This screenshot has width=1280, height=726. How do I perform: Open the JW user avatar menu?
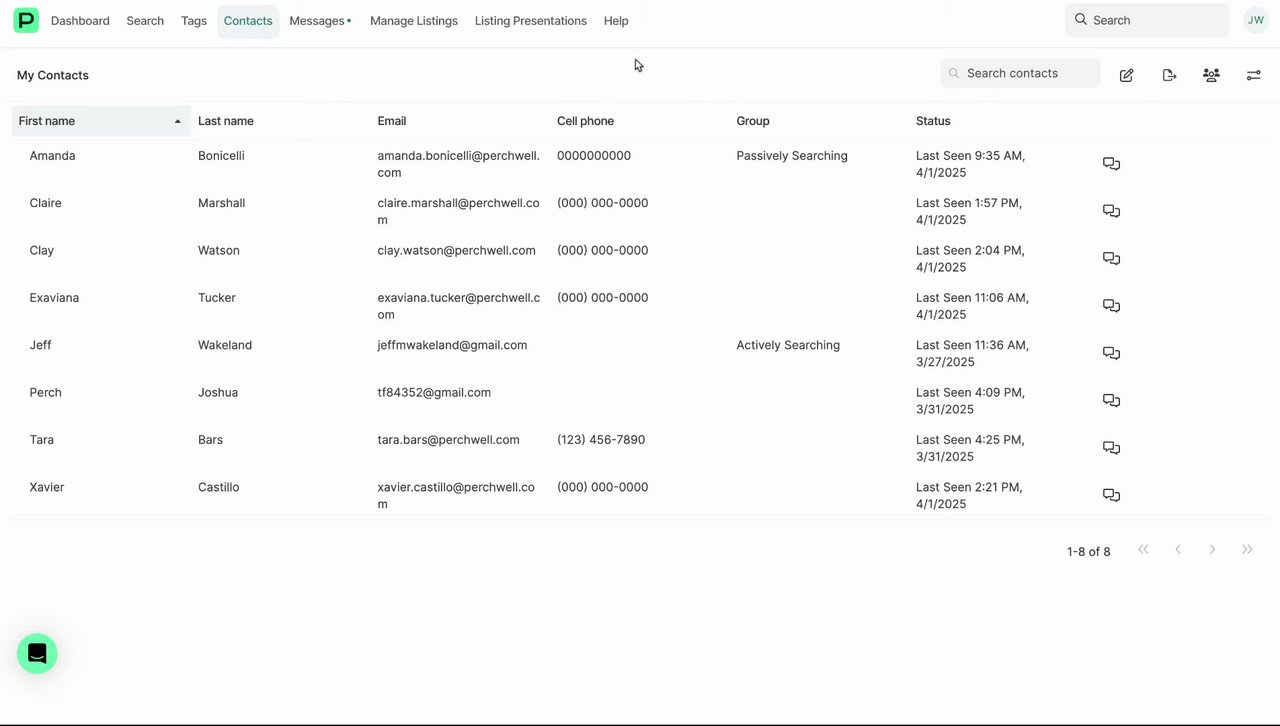tap(1255, 20)
